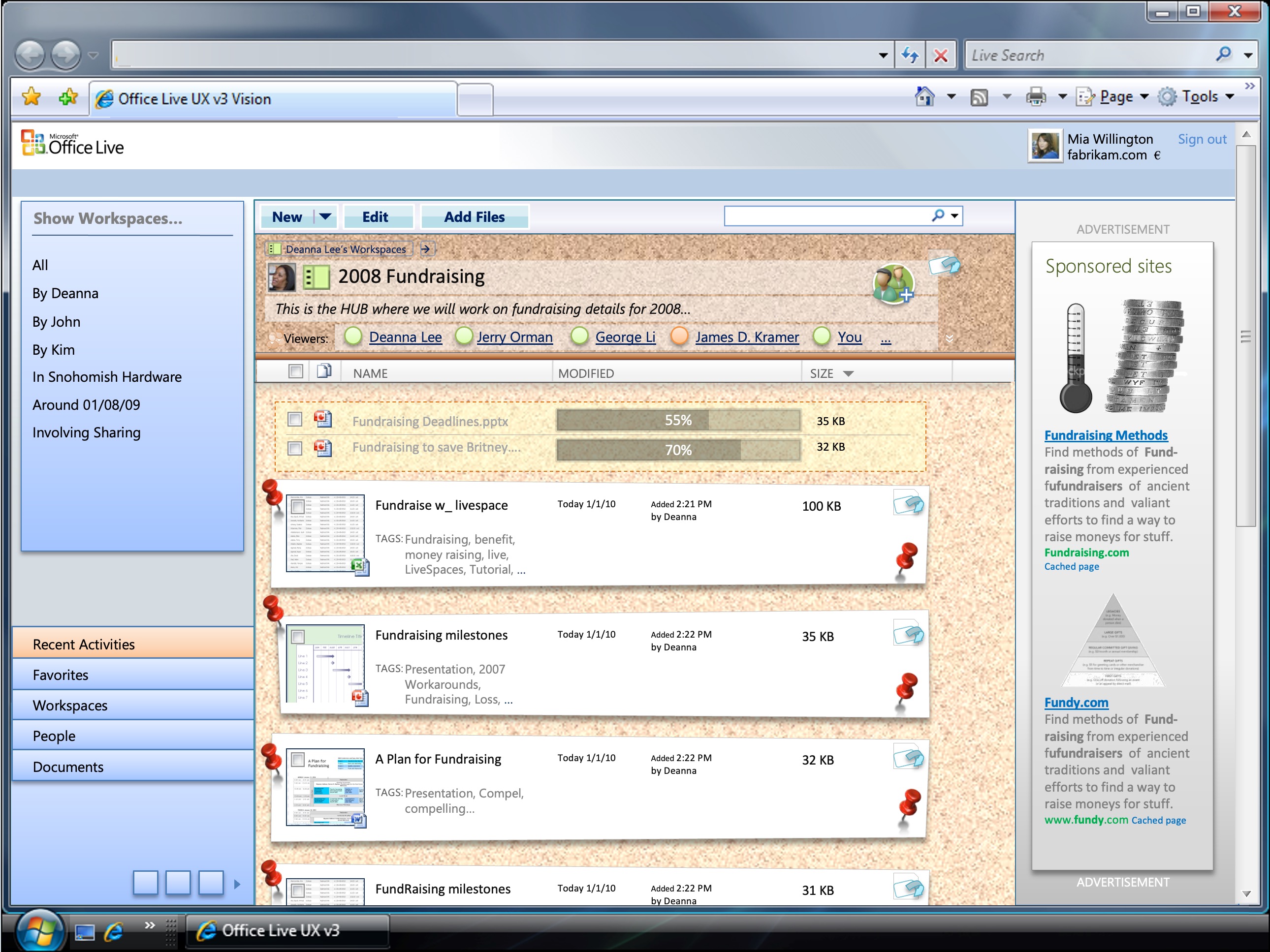
Task: Click Internet Explorer quick launch icon
Action: click(x=114, y=932)
